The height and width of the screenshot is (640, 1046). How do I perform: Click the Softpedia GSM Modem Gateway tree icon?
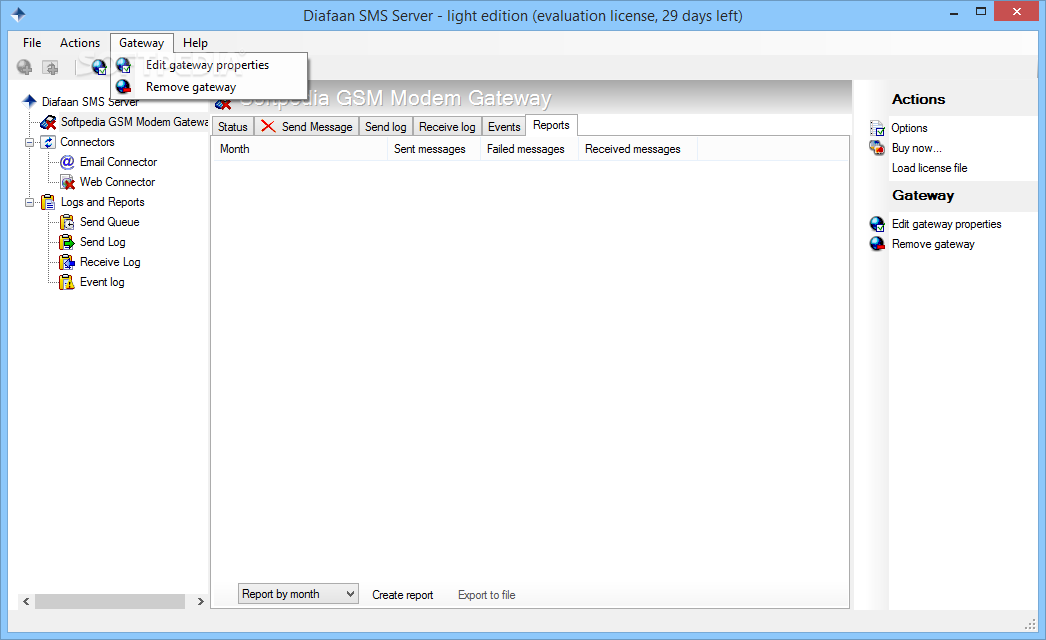(x=48, y=122)
